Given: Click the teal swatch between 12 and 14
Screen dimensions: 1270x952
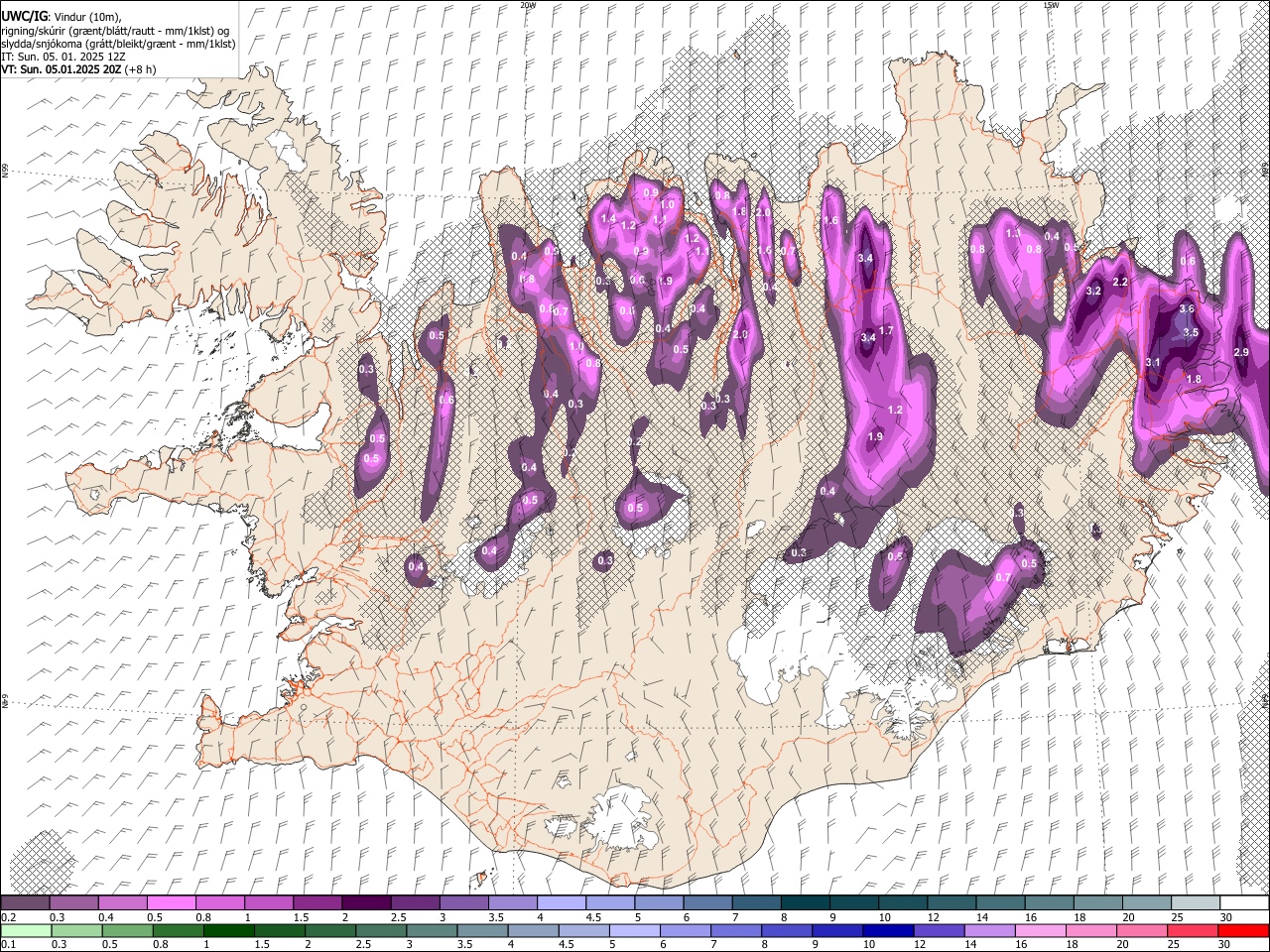Looking at the screenshot, I should click(952, 903).
